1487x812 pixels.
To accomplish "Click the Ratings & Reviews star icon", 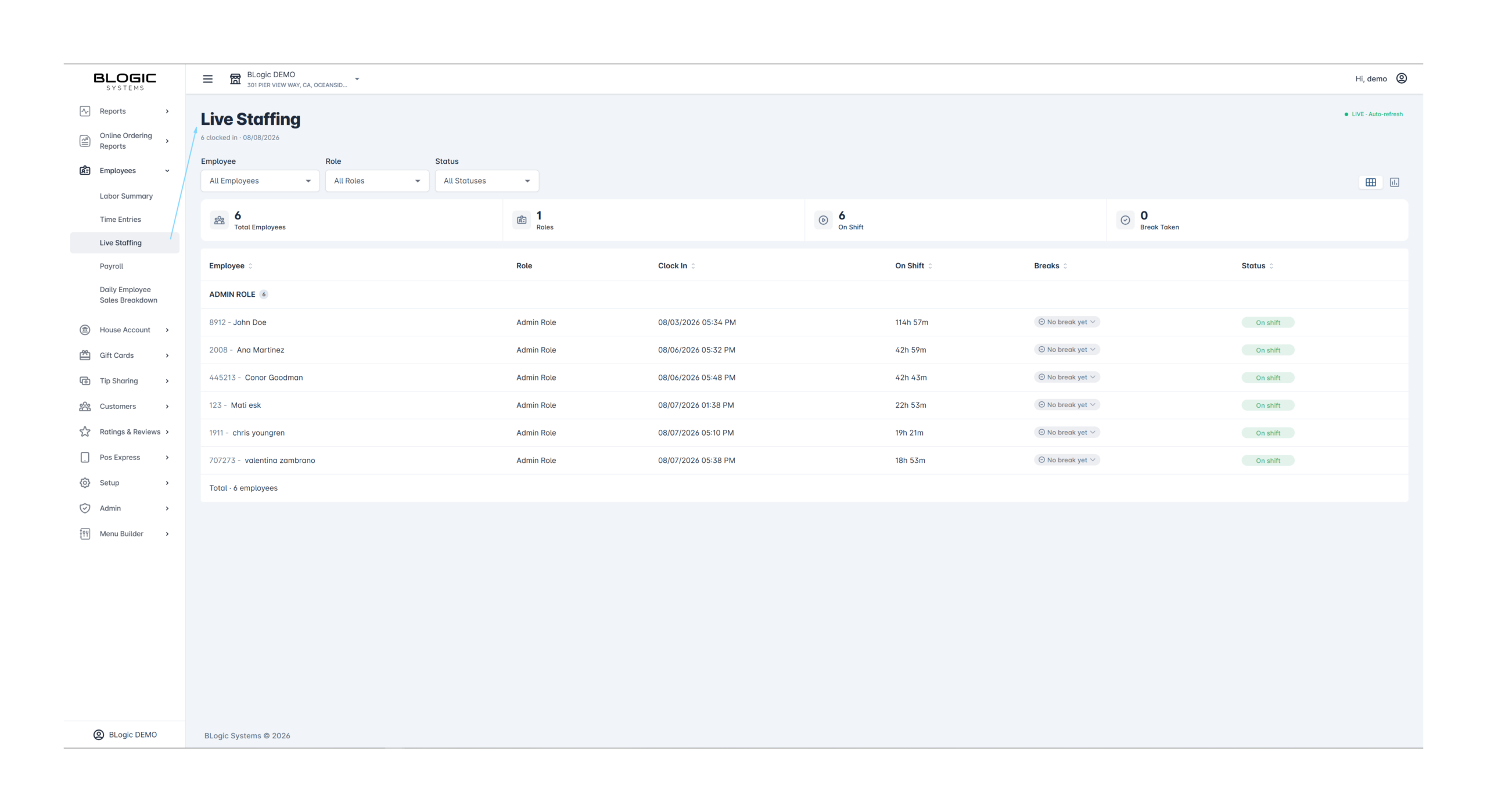I will [x=85, y=432].
